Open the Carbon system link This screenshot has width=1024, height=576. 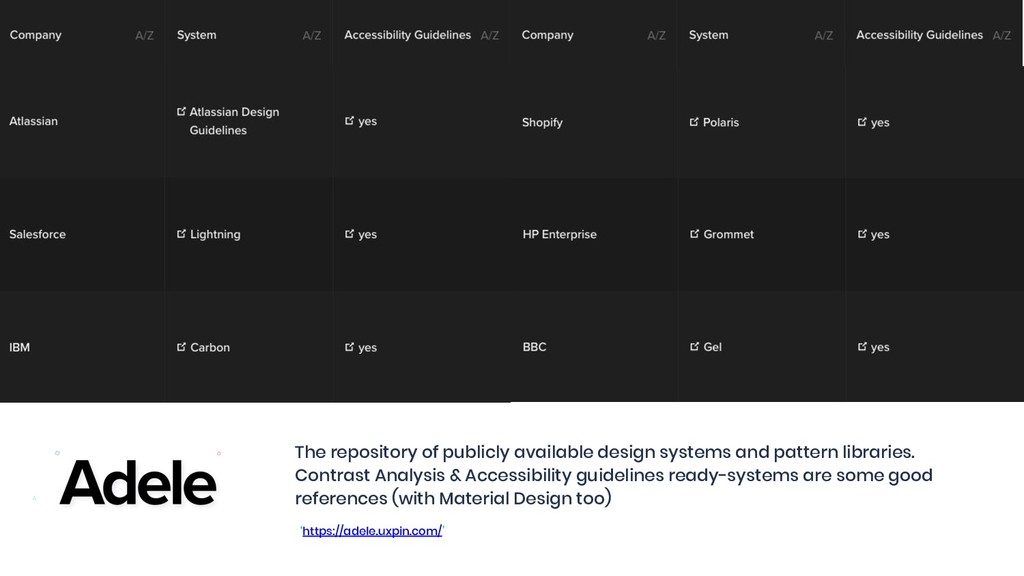(x=210, y=347)
